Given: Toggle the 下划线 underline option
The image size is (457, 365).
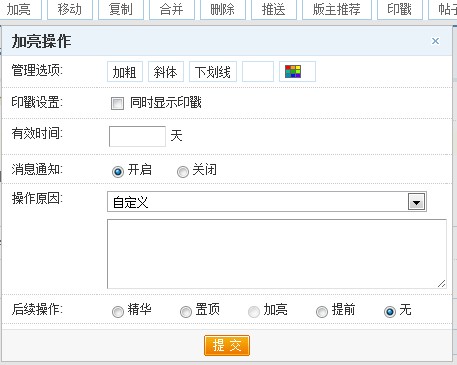Looking at the screenshot, I should [x=213, y=72].
